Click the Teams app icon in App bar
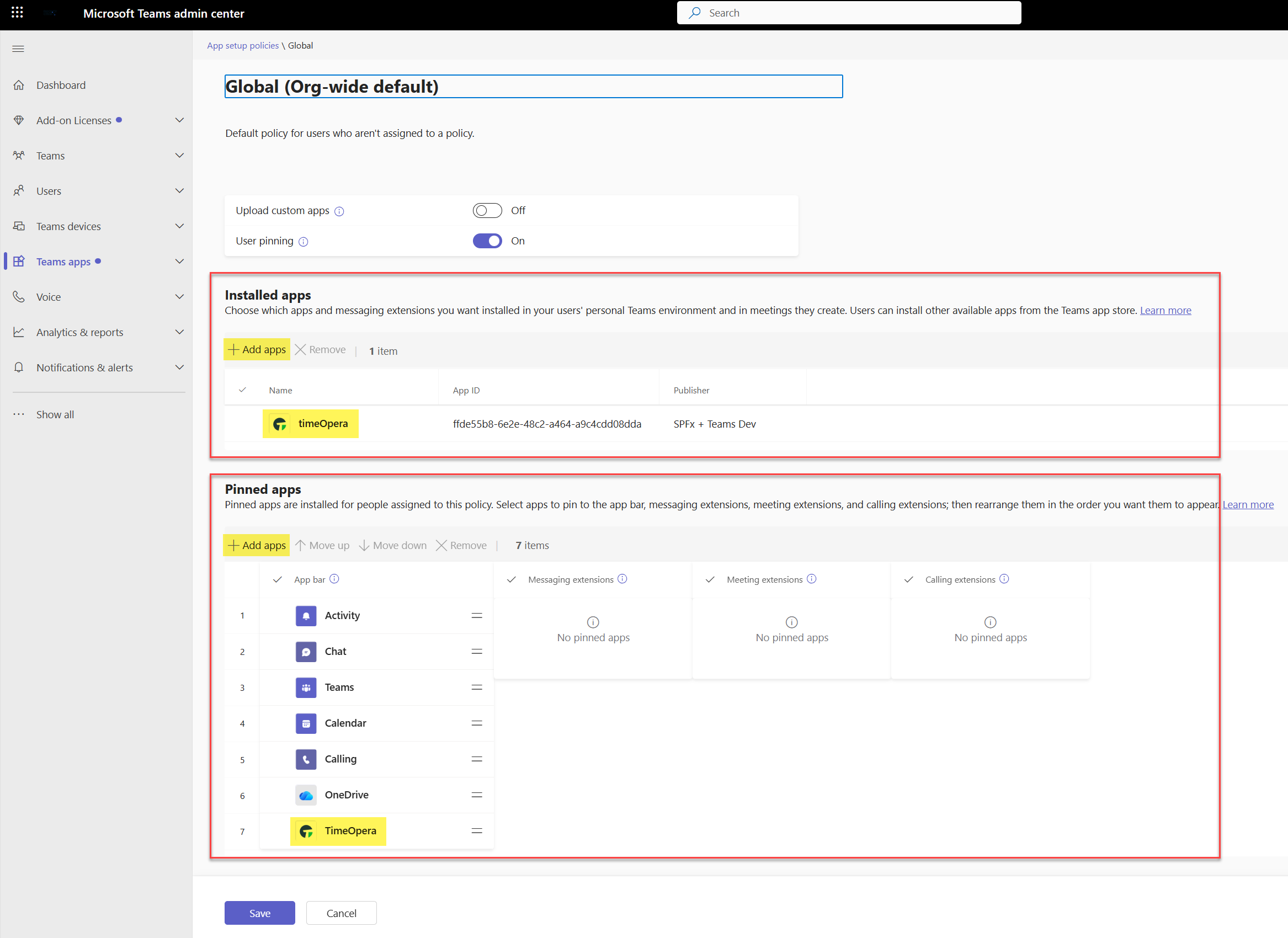Viewport: 1288px width, 938px height. coord(306,687)
